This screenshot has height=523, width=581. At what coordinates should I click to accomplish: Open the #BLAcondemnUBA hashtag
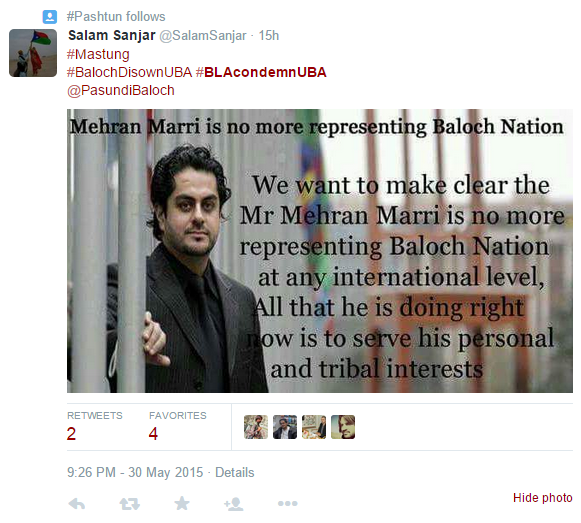pyautogui.click(x=261, y=72)
